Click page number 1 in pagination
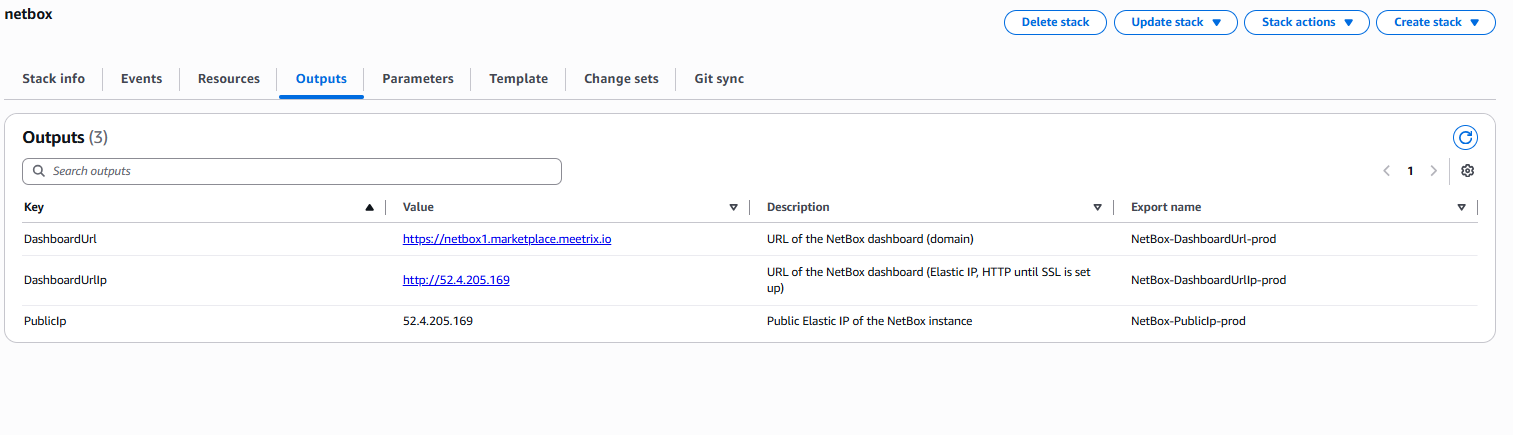Image resolution: width=1513 pixels, height=435 pixels. point(1411,171)
